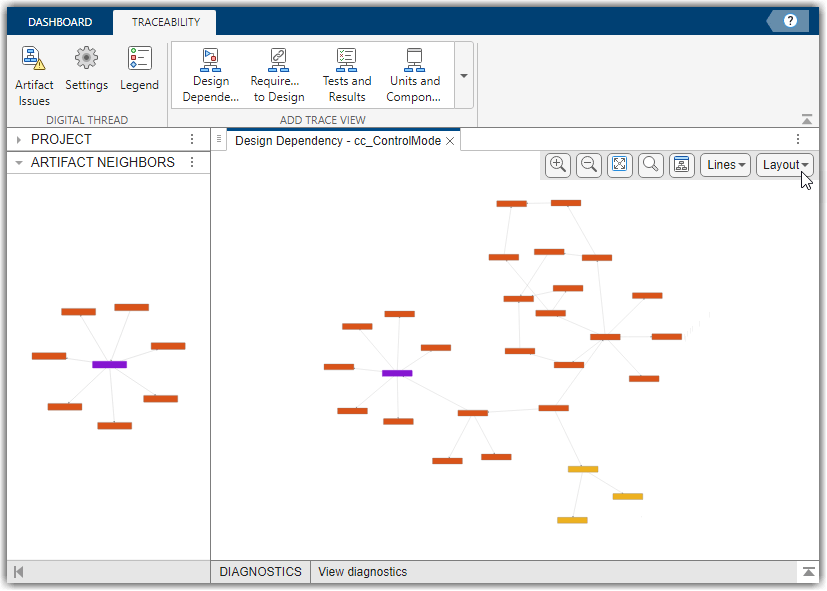
Task: Open trace view options three-dot menu
Action: [797, 139]
